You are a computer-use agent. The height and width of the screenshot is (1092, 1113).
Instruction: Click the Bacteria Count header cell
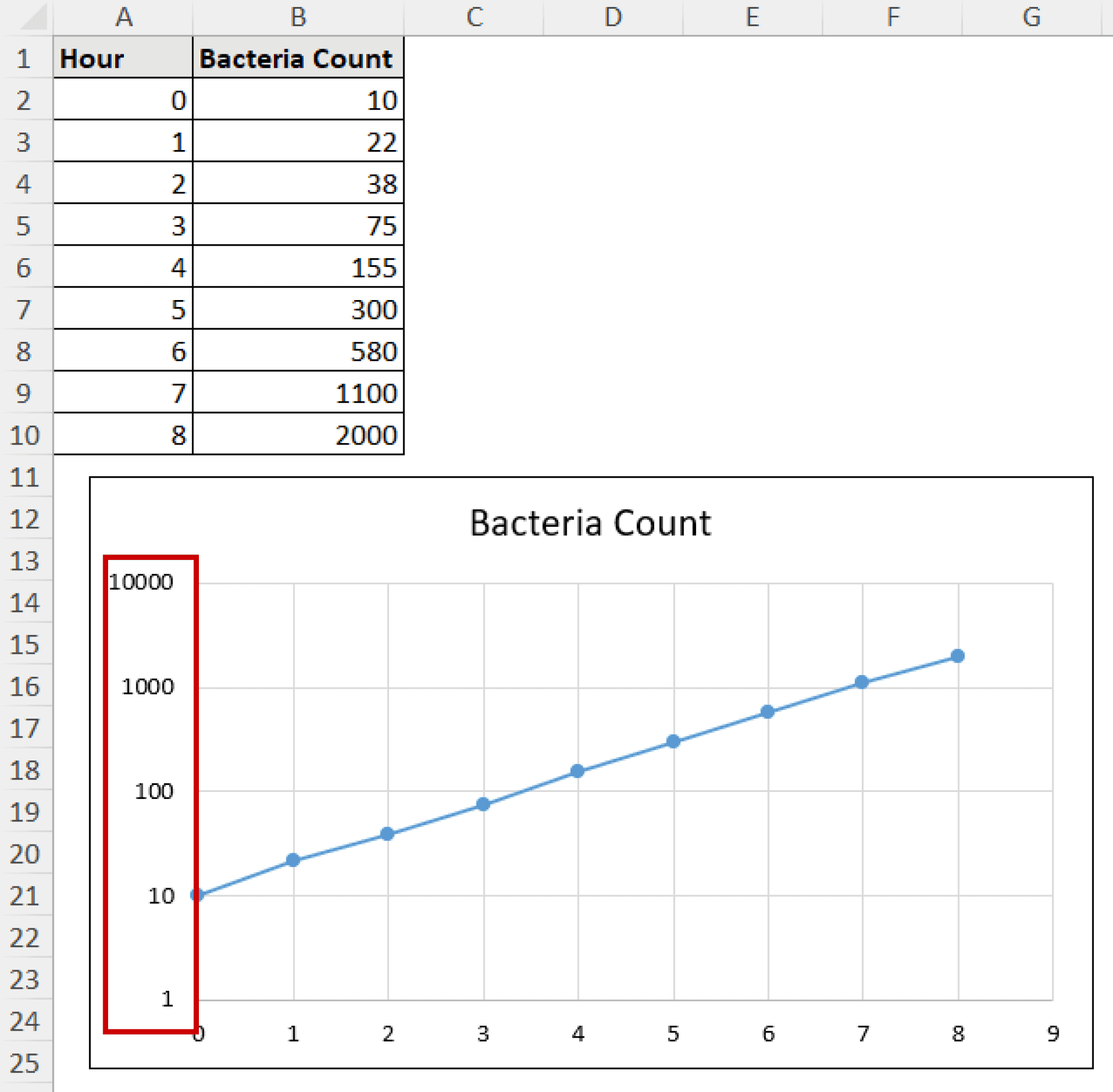click(299, 59)
